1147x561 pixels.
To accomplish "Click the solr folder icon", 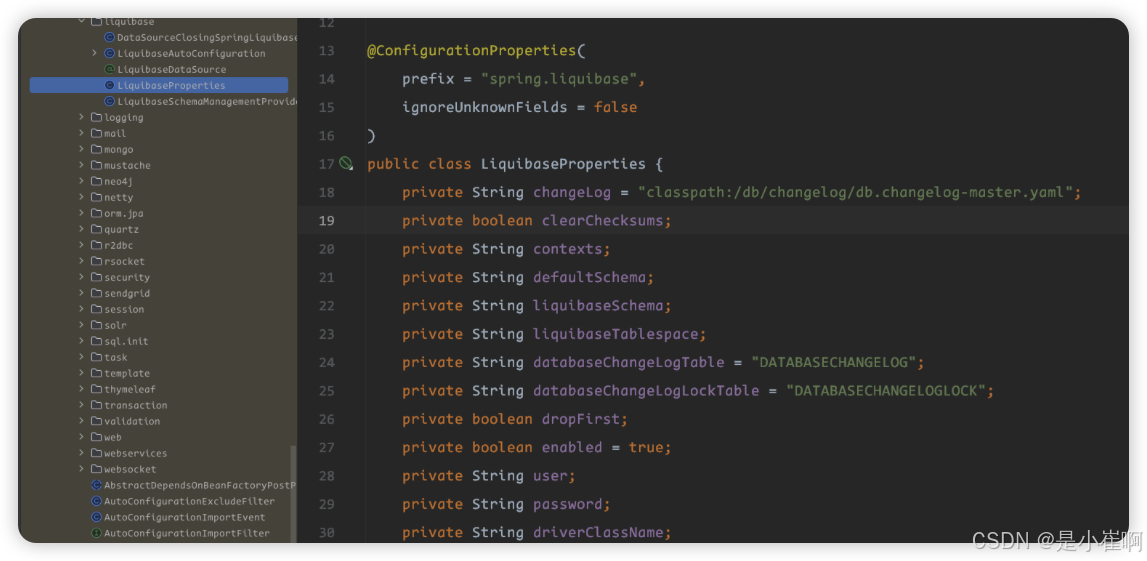I will [x=96, y=325].
